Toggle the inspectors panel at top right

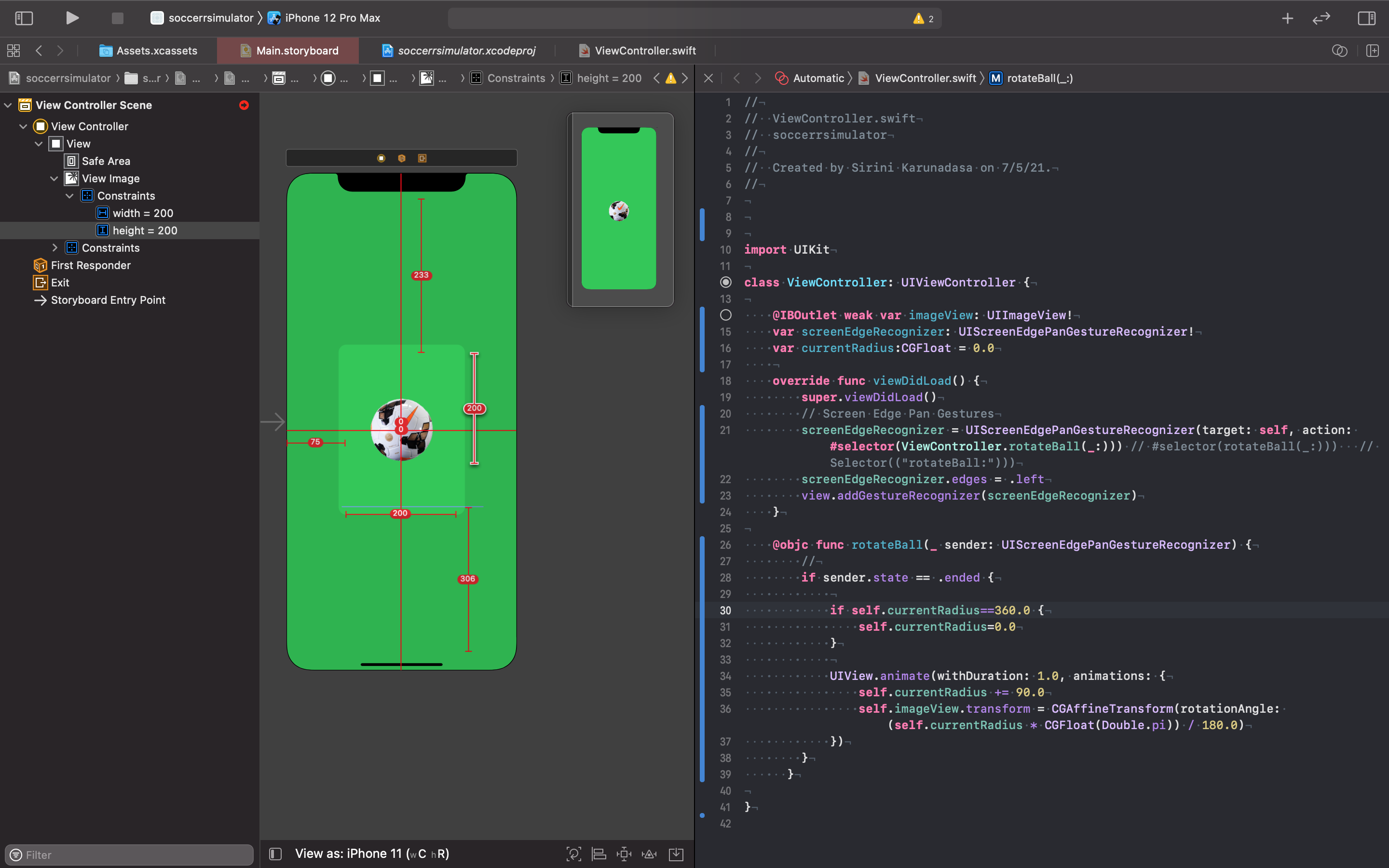[x=1366, y=18]
